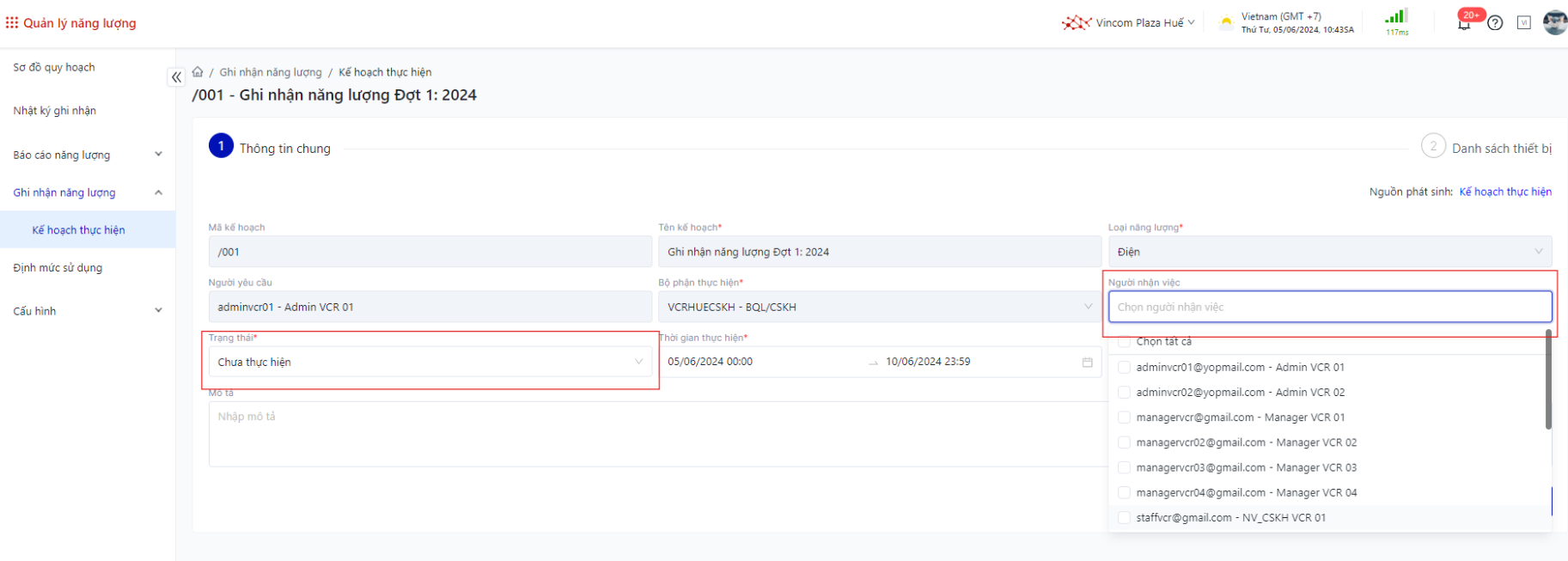Check the 'Chọn tất cả' checkbox
This screenshot has width=1568, height=561.
point(1124,342)
